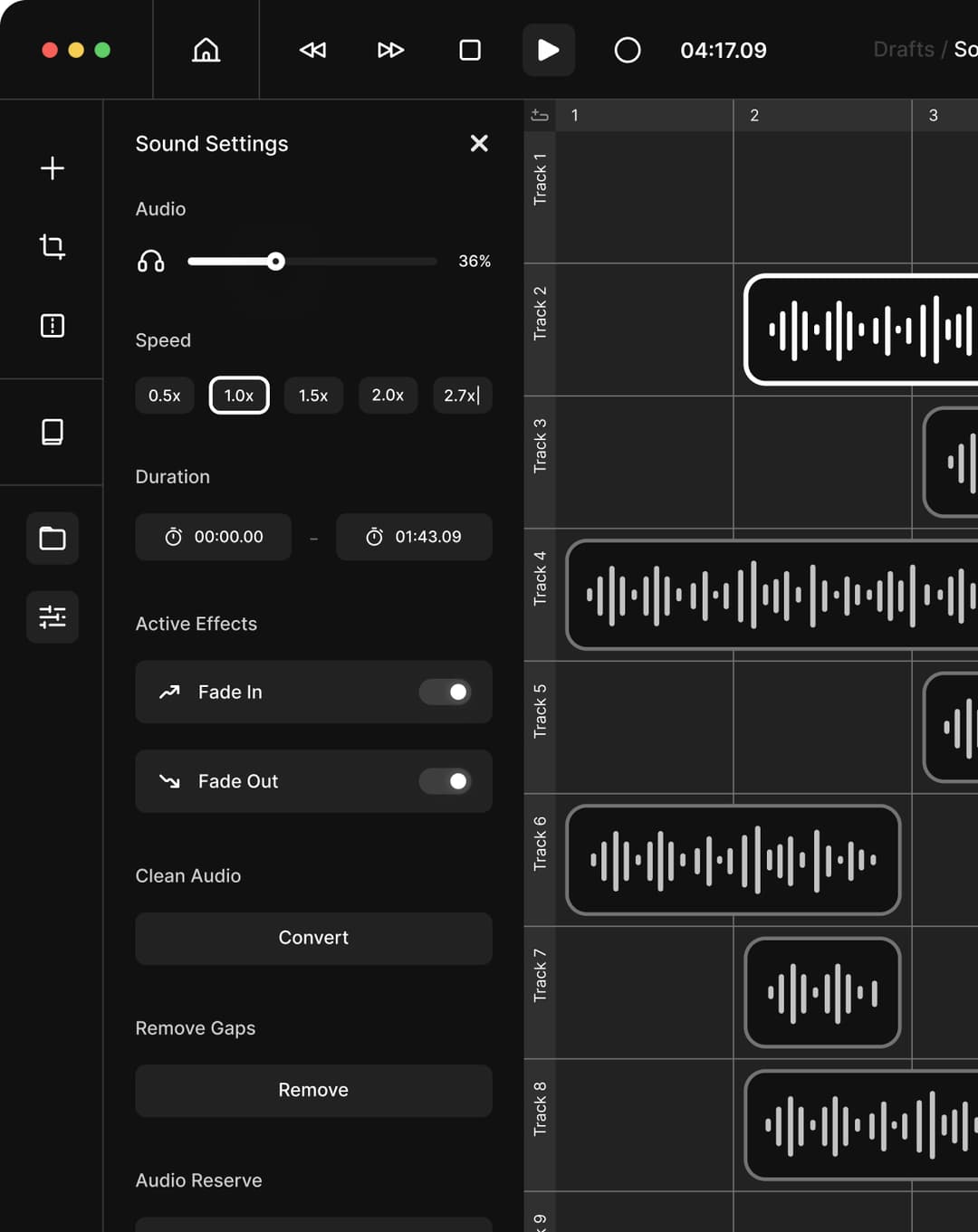978x1232 pixels.
Task: Click the custom 2.7x speed field
Action: point(463,396)
